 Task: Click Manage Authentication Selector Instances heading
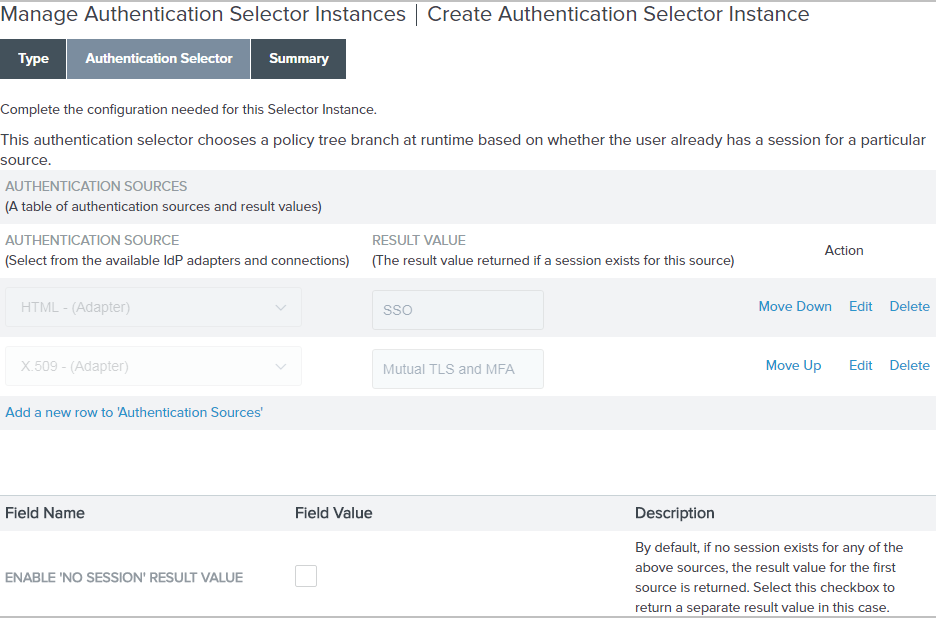[x=203, y=15]
